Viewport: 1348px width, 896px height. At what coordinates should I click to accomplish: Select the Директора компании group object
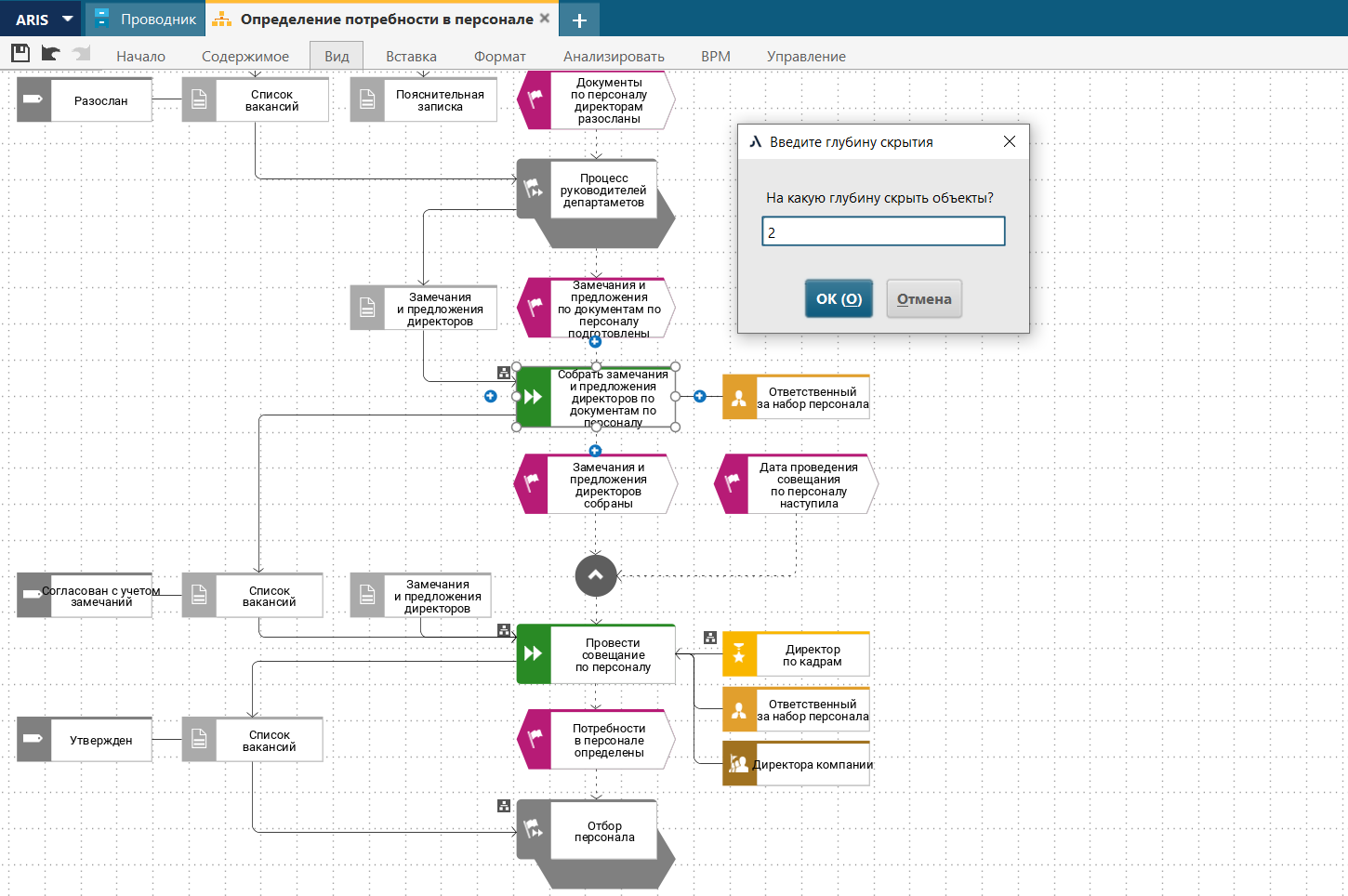(796, 764)
